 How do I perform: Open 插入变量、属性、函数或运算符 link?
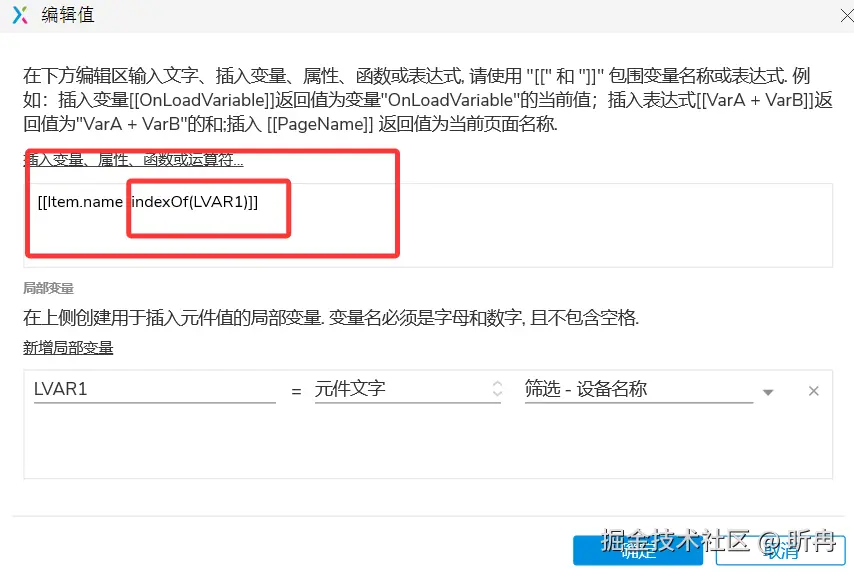pos(133,160)
